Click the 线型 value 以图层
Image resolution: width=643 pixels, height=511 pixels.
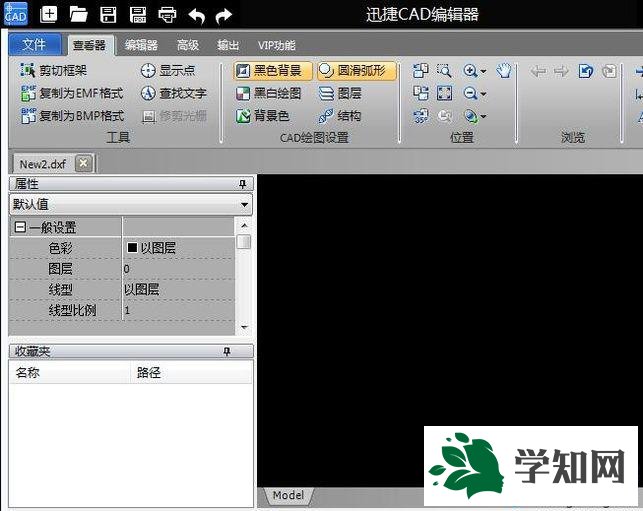[179, 290]
